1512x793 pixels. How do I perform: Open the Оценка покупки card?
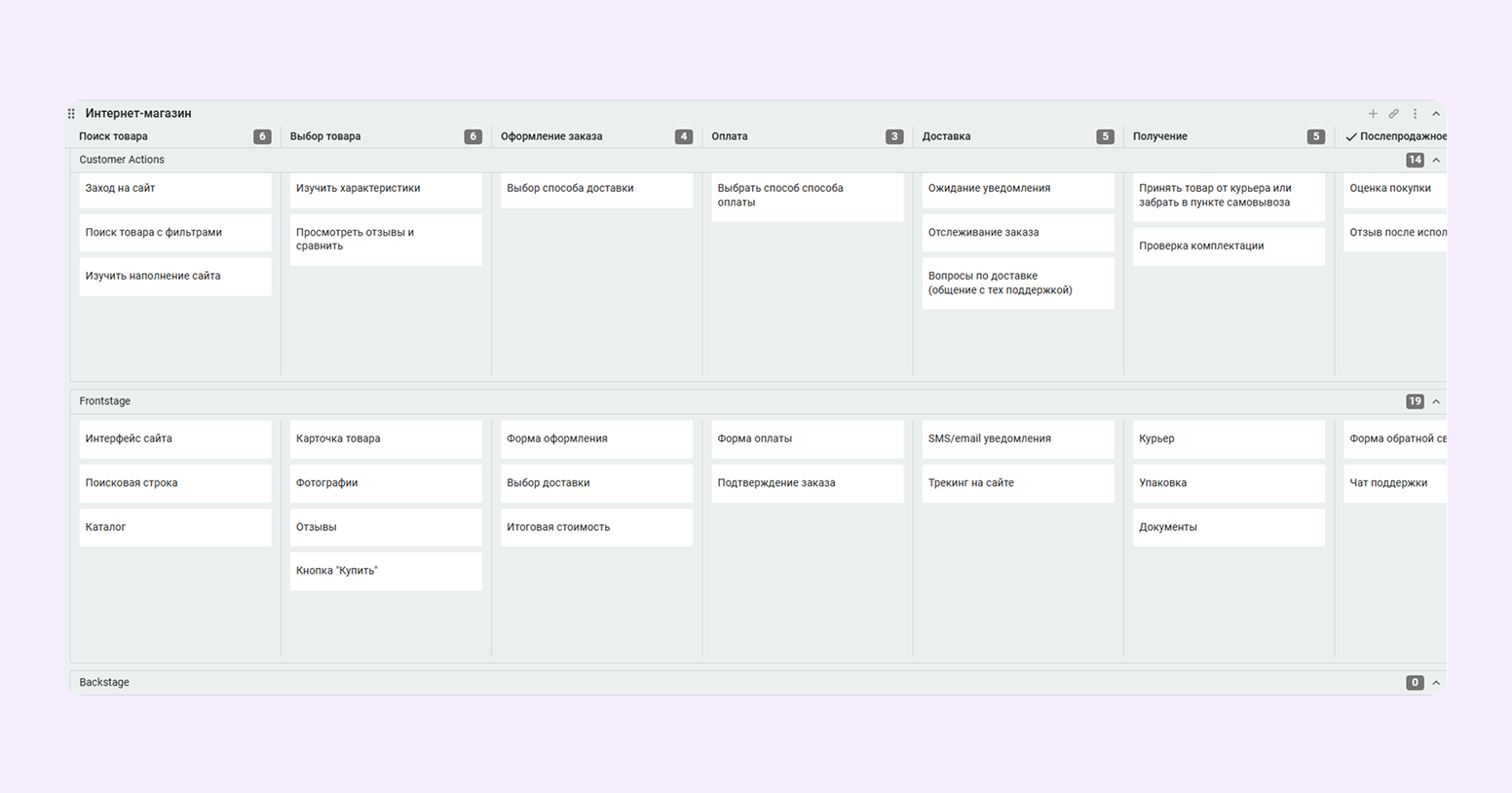click(x=1395, y=189)
